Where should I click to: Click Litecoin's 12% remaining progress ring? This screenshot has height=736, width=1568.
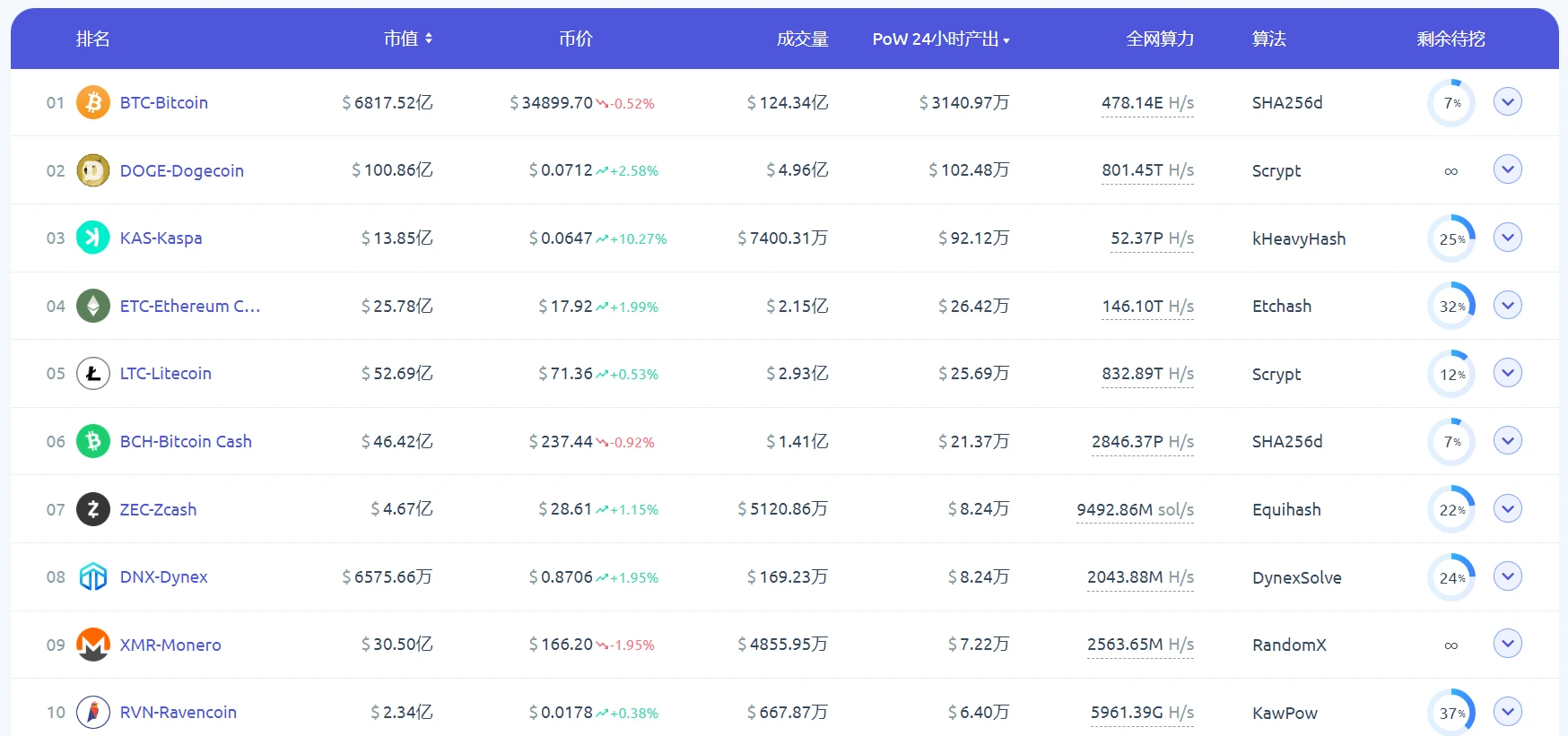tap(1451, 374)
